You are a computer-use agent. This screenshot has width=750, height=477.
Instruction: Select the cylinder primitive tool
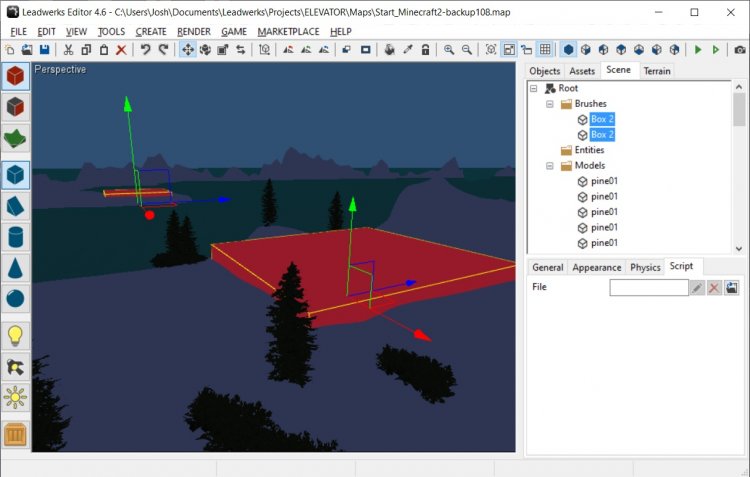(x=16, y=237)
